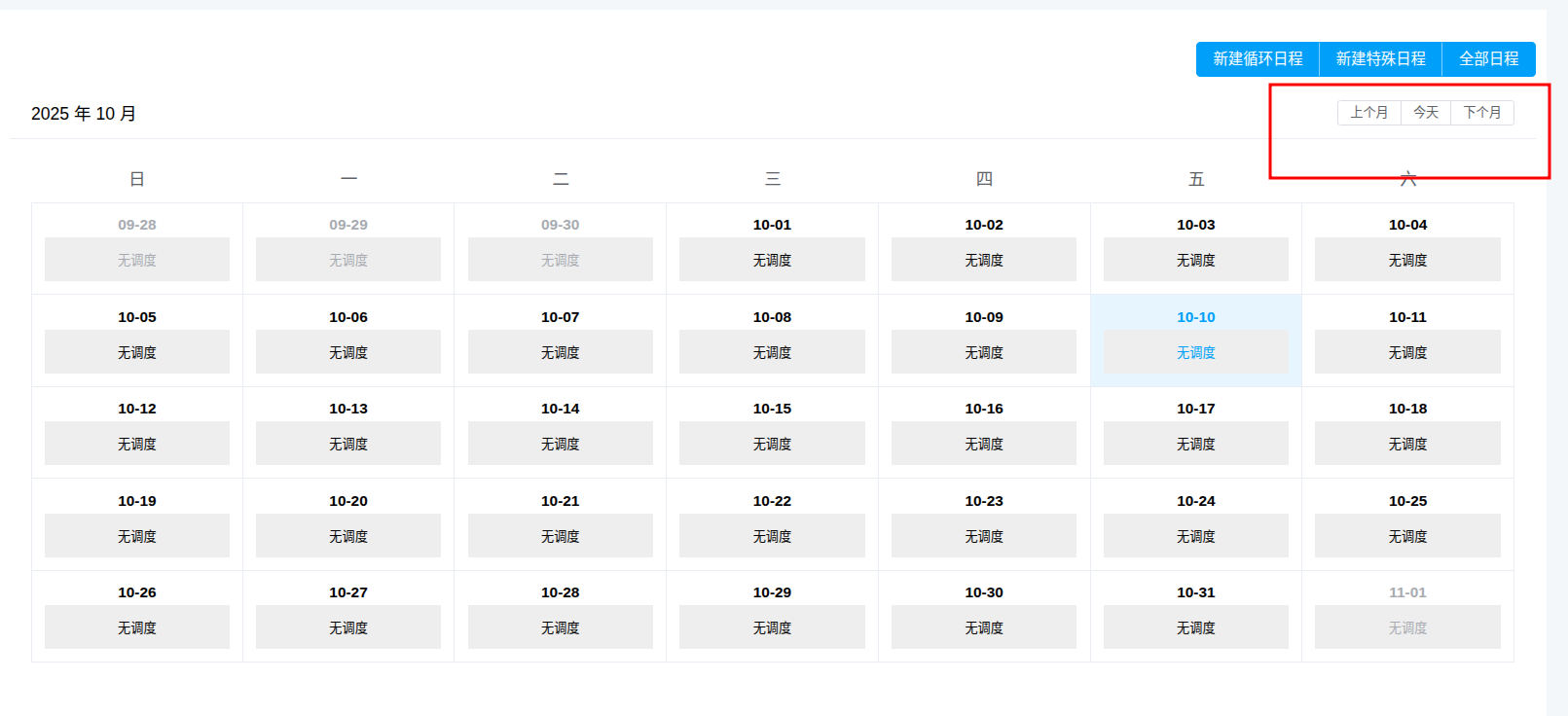This screenshot has height=716, width=1568.
Task: Go to previous month with 上个月
Action: tap(1368, 113)
